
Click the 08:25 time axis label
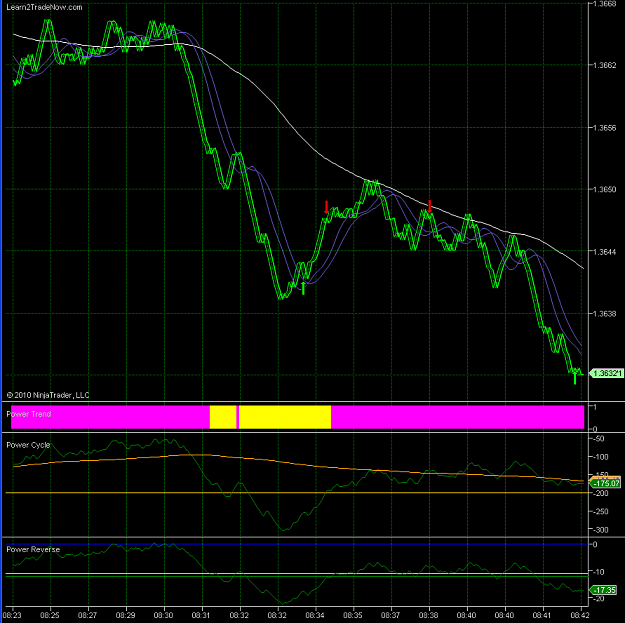(50, 615)
